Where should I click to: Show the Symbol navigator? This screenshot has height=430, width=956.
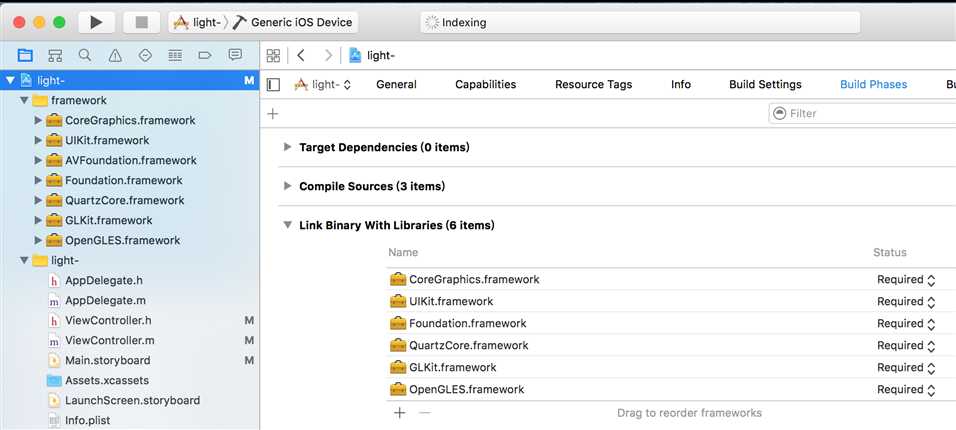tap(55, 56)
